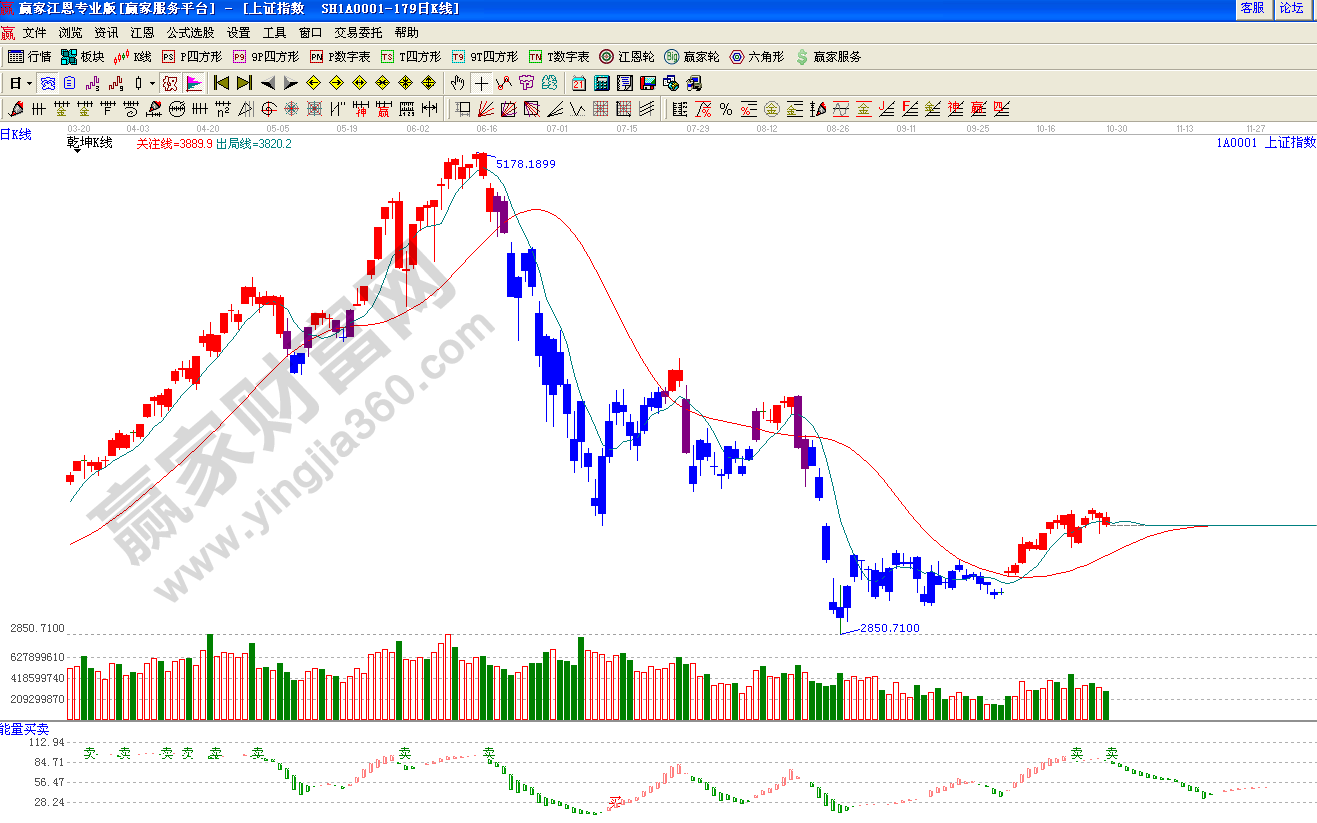Expand the candlestick type dropdown arrow

(x=152, y=83)
